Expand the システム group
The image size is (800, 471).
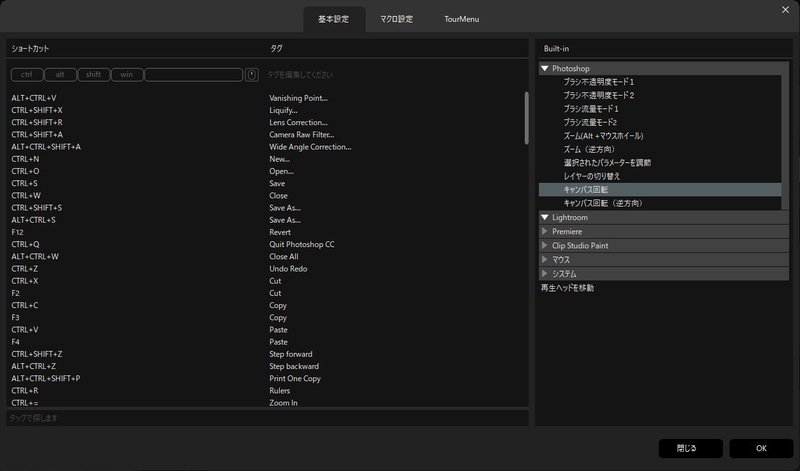[545, 274]
